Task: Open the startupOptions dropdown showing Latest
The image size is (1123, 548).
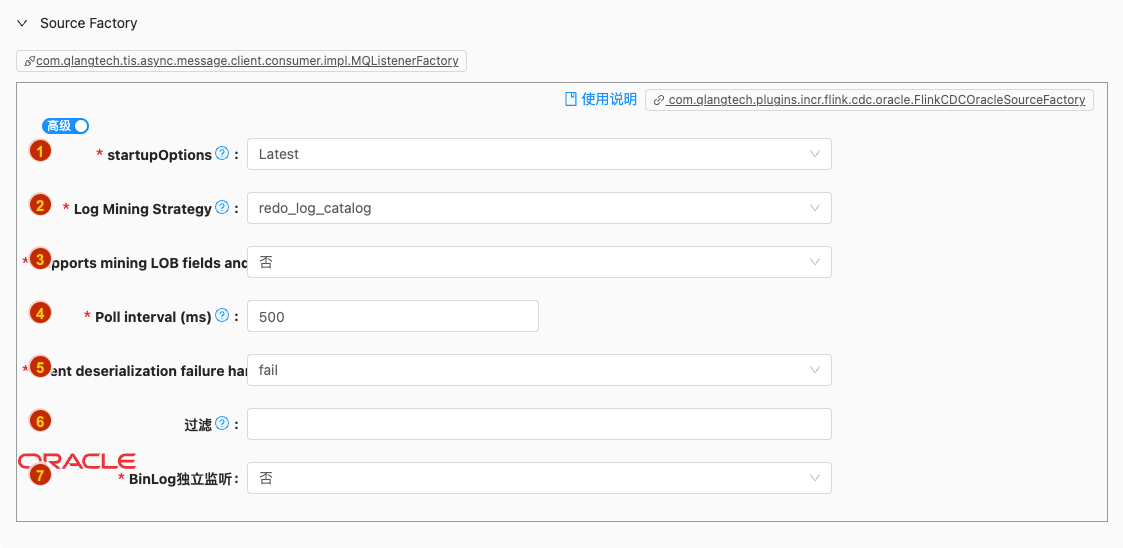Action: pyautogui.click(x=538, y=154)
